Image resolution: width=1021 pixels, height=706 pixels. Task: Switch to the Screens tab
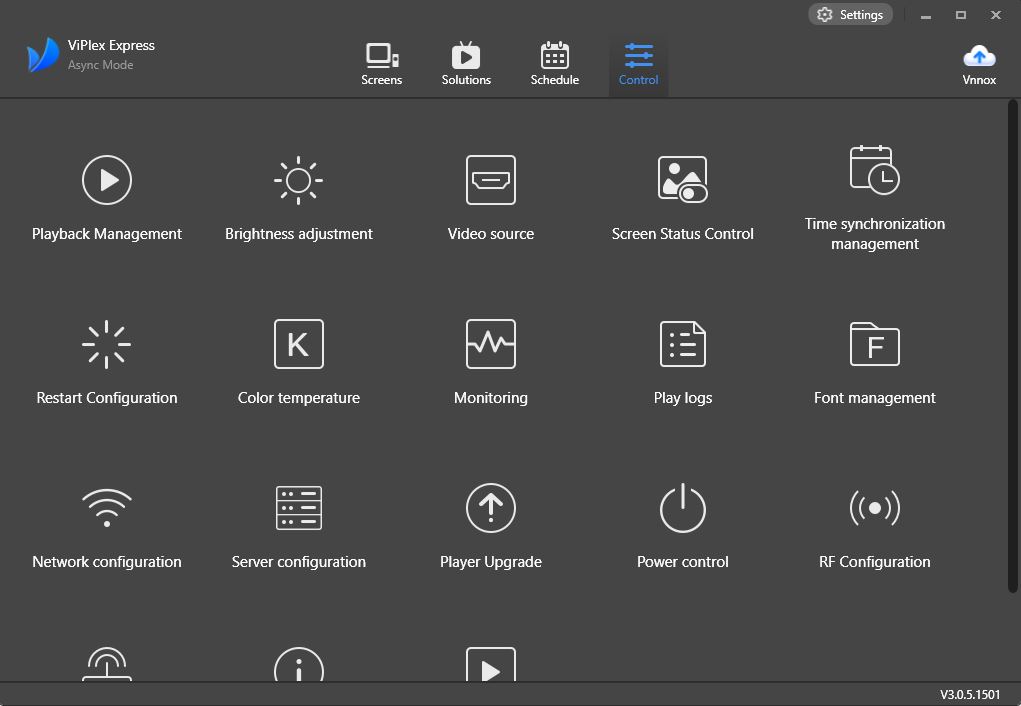[x=382, y=64]
